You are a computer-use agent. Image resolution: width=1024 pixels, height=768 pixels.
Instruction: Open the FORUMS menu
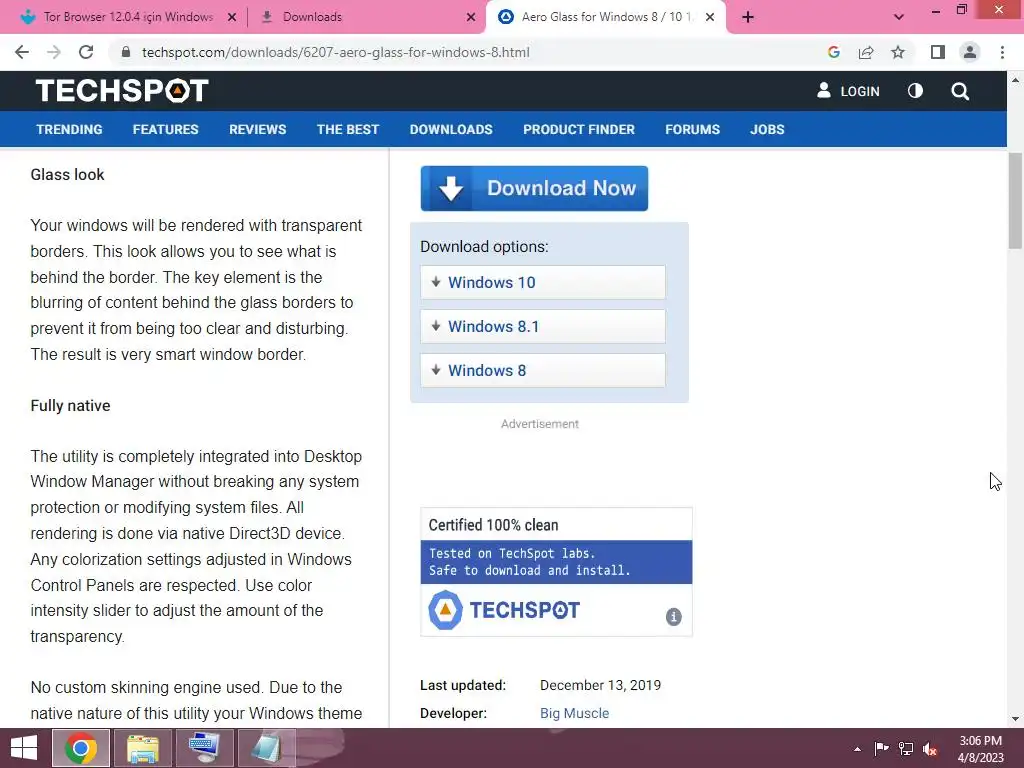[692, 129]
